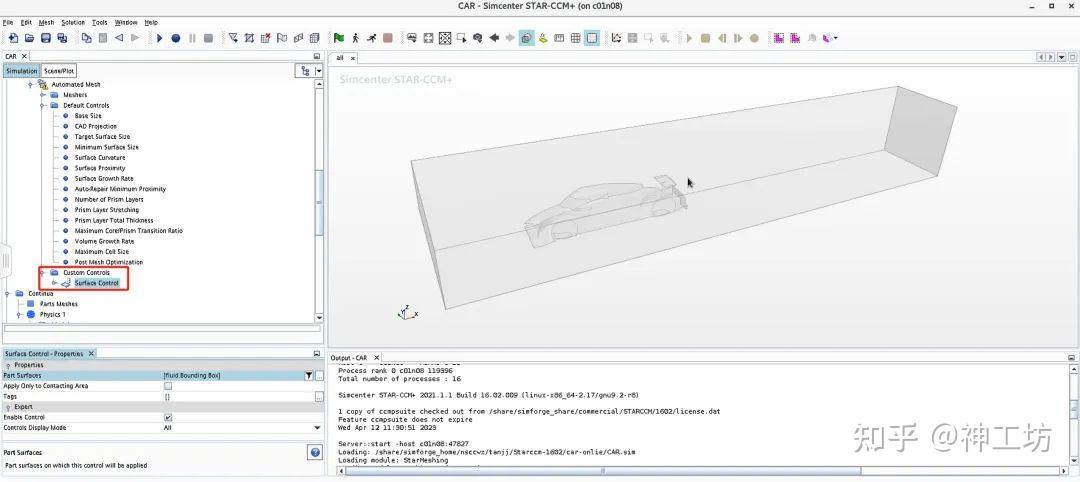Viewport: 1080px width, 482px height.
Task: Open the Tools menu
Action: coord(100,23)
